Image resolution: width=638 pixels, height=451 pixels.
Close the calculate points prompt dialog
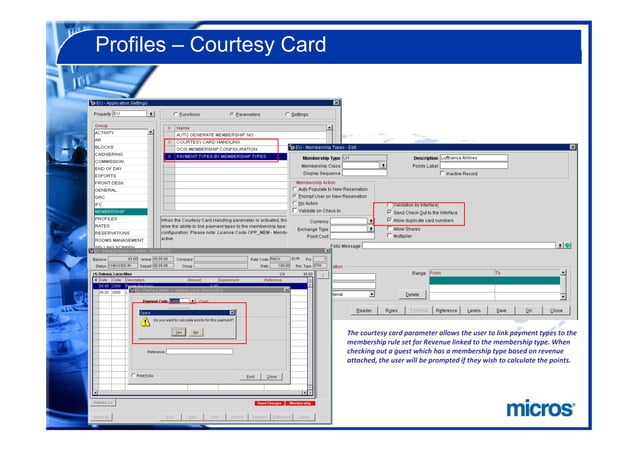click(x=232, y=313)
